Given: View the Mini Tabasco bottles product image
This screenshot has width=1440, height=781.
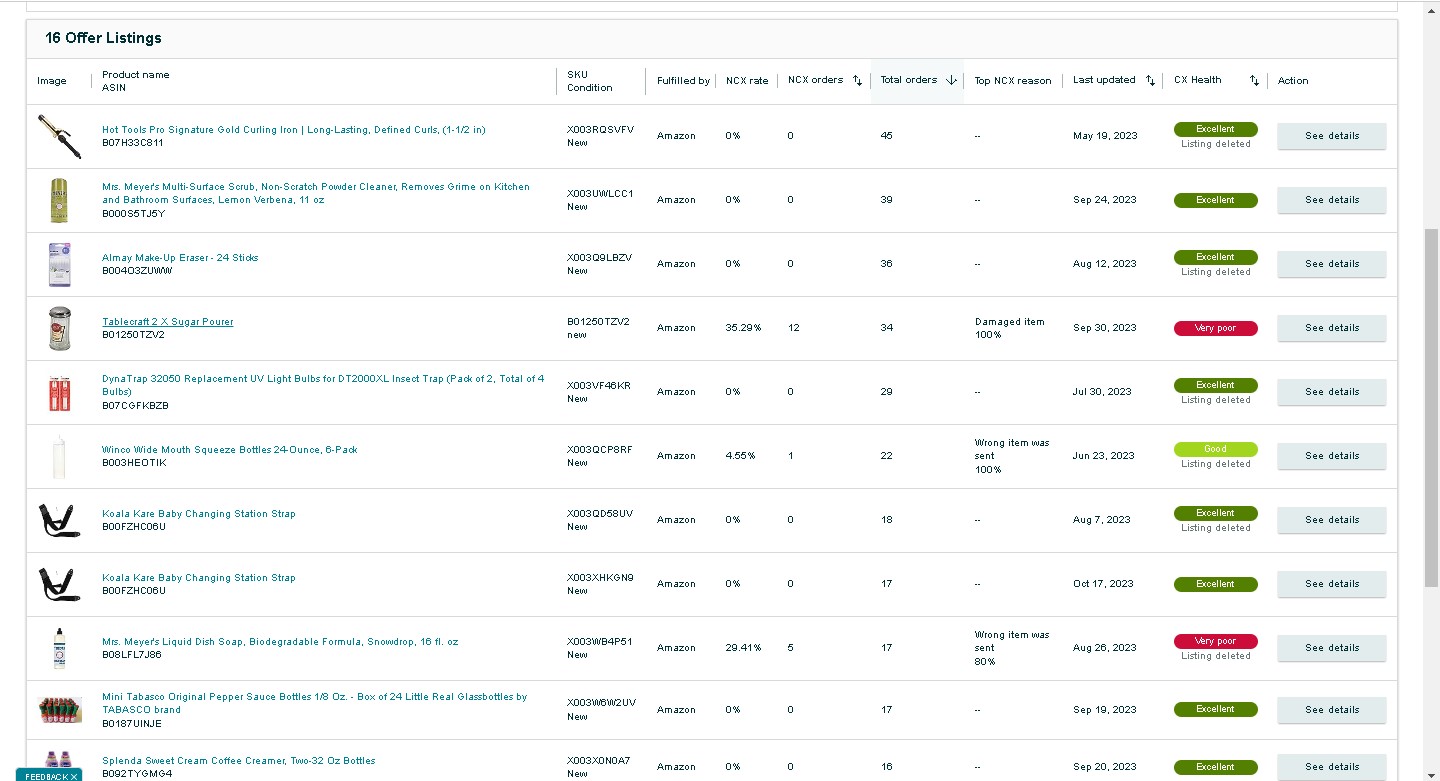Looking at the screenshot, I should [x=59, y=710].
